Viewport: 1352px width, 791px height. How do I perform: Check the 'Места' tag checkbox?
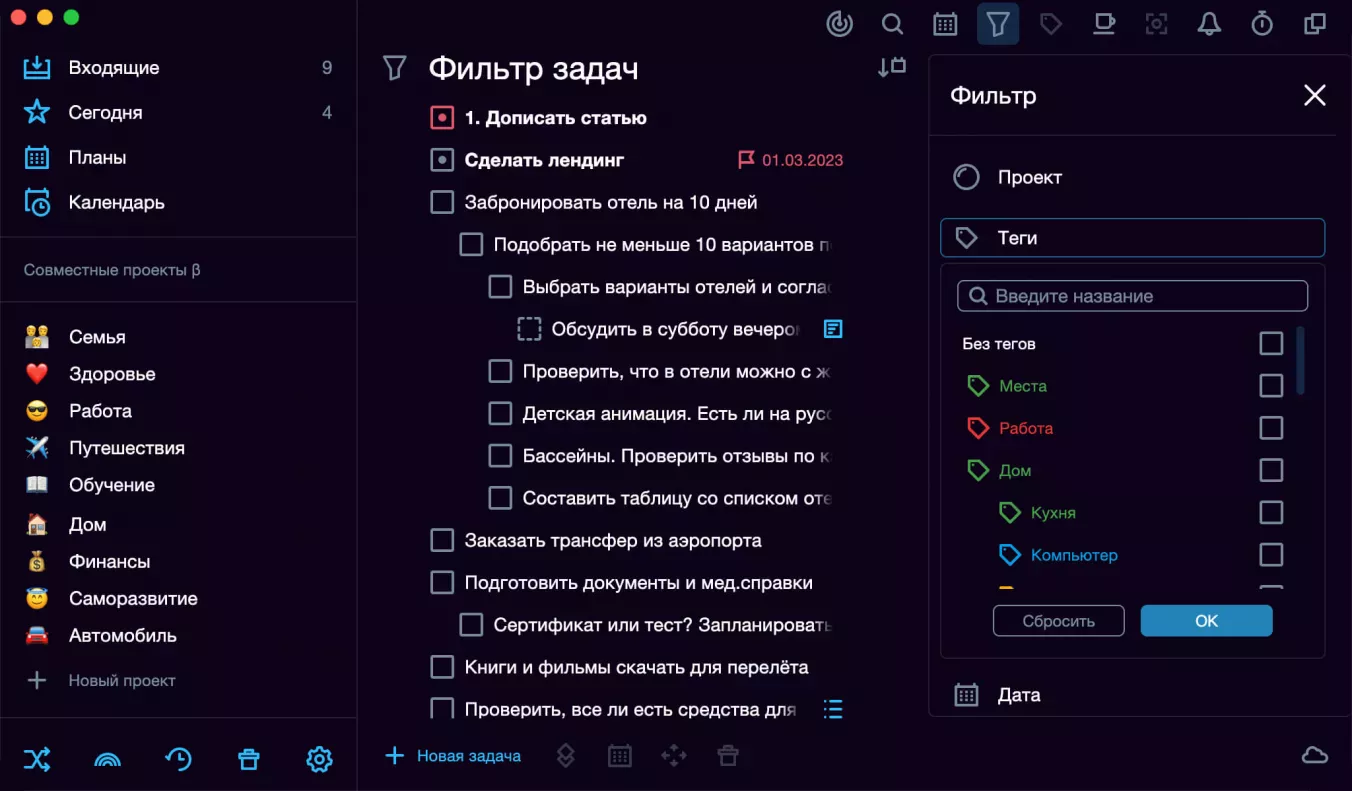(x=1271, y=385)
